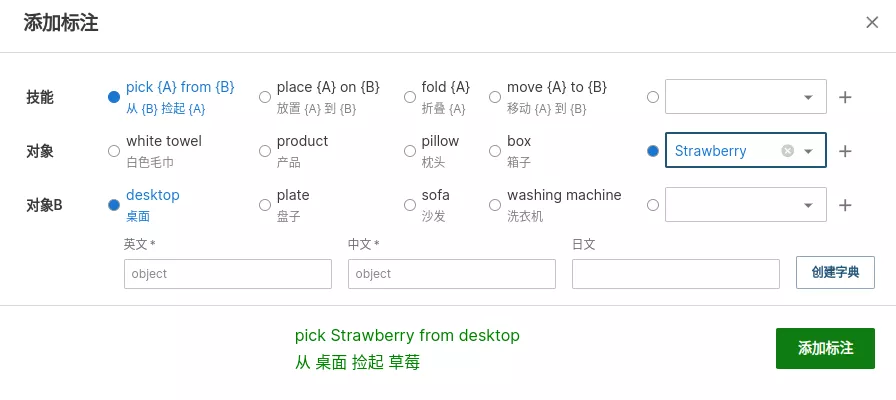
Task: Click the 英文 input field
Action: 228,274
